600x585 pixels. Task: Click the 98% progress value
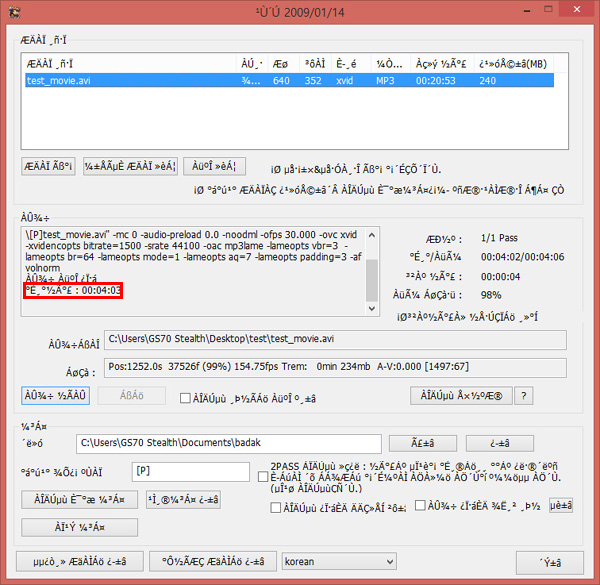[x=491, y=295]
